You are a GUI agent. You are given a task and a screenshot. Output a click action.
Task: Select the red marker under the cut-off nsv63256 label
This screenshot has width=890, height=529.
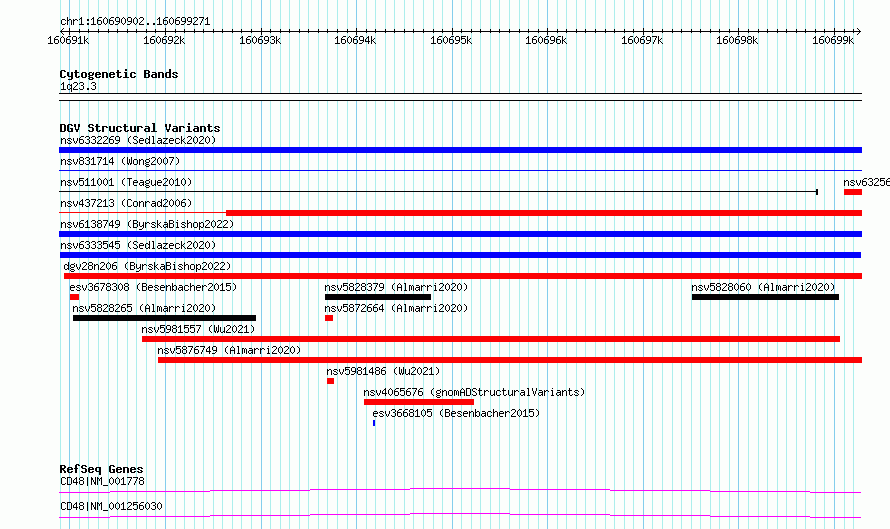(x=853, y=192)
